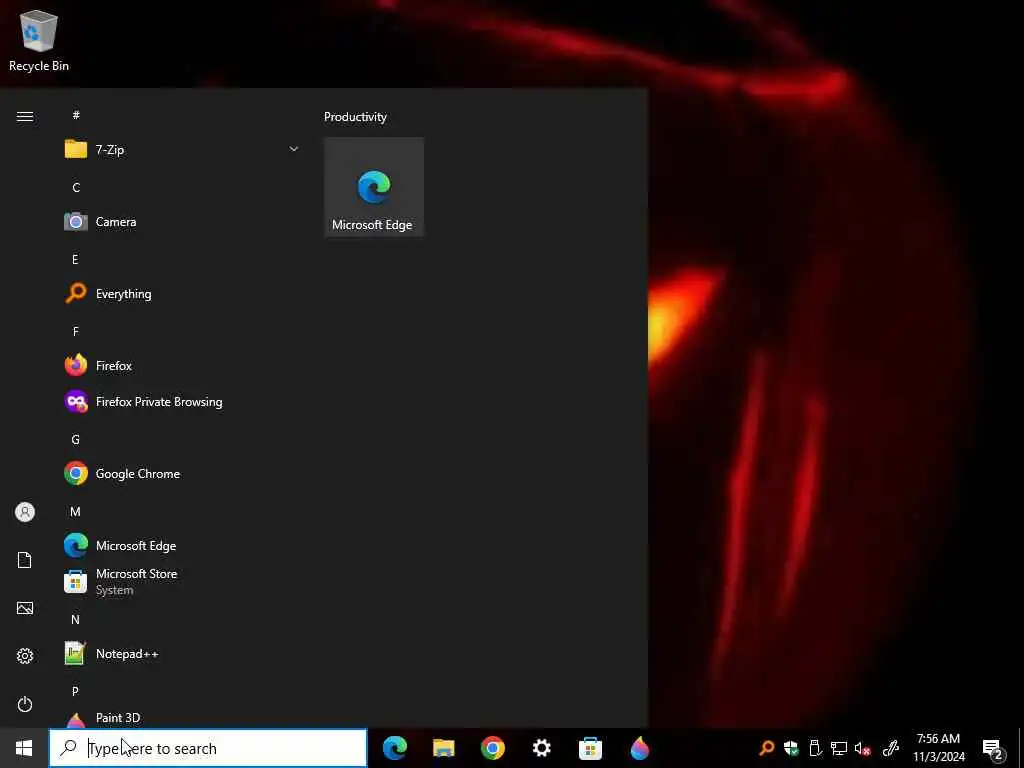Click the Power button in Start
The width and height of the screenshot is (1024, 768).
(25, 704)
